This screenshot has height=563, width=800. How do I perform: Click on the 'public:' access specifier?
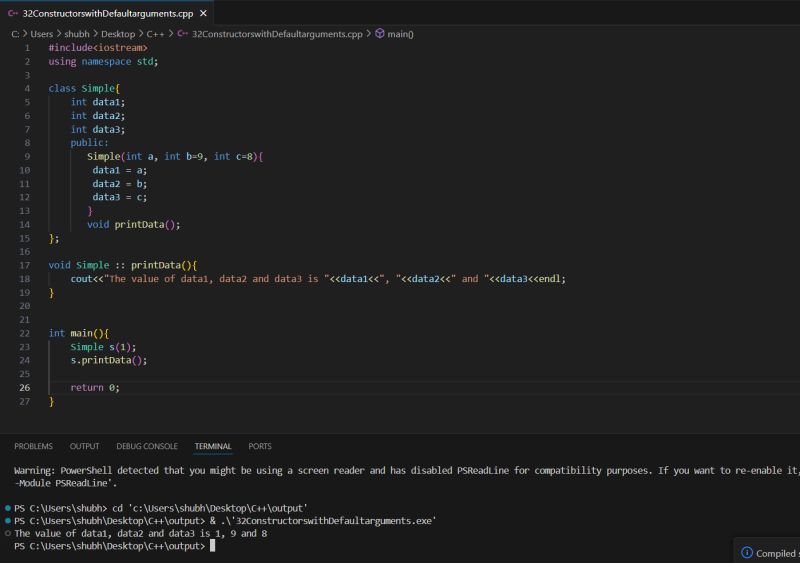[x=89, y=142]
